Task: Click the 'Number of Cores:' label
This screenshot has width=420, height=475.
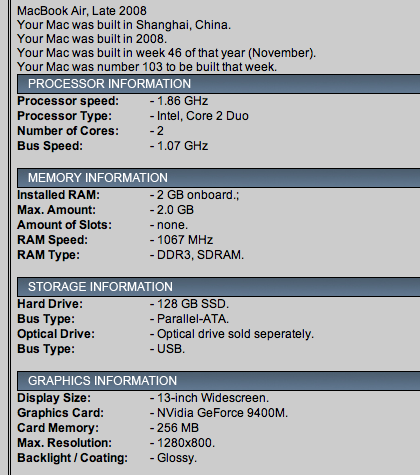Action: 68,131
